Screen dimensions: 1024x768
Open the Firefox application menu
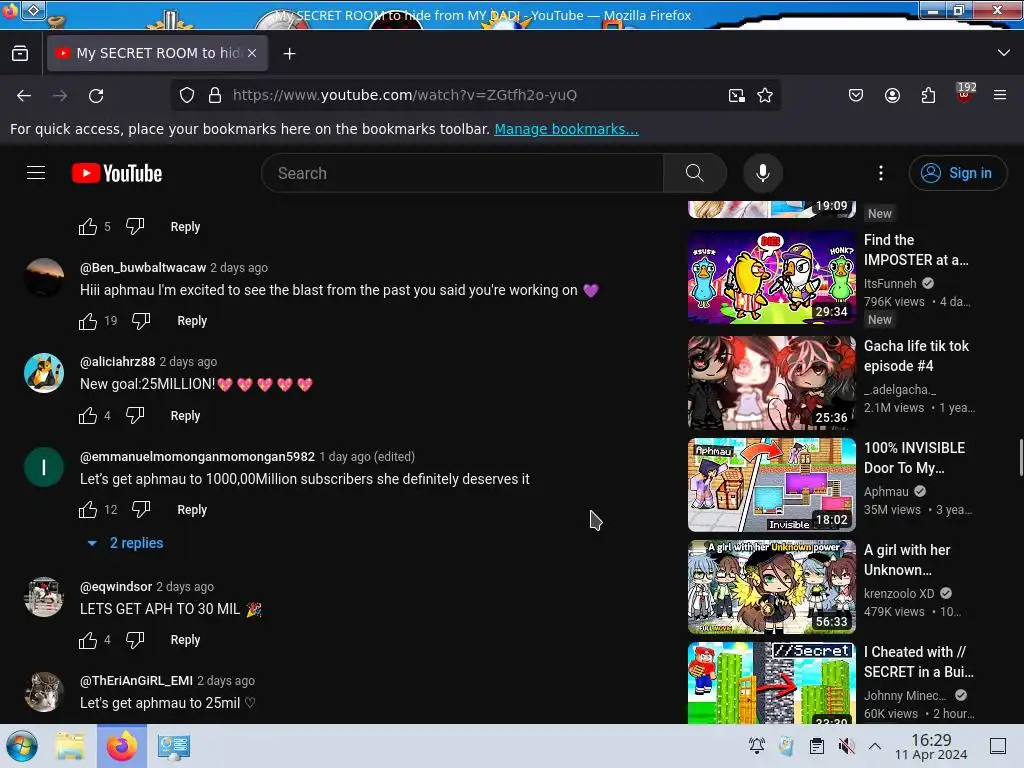point(999,95)
